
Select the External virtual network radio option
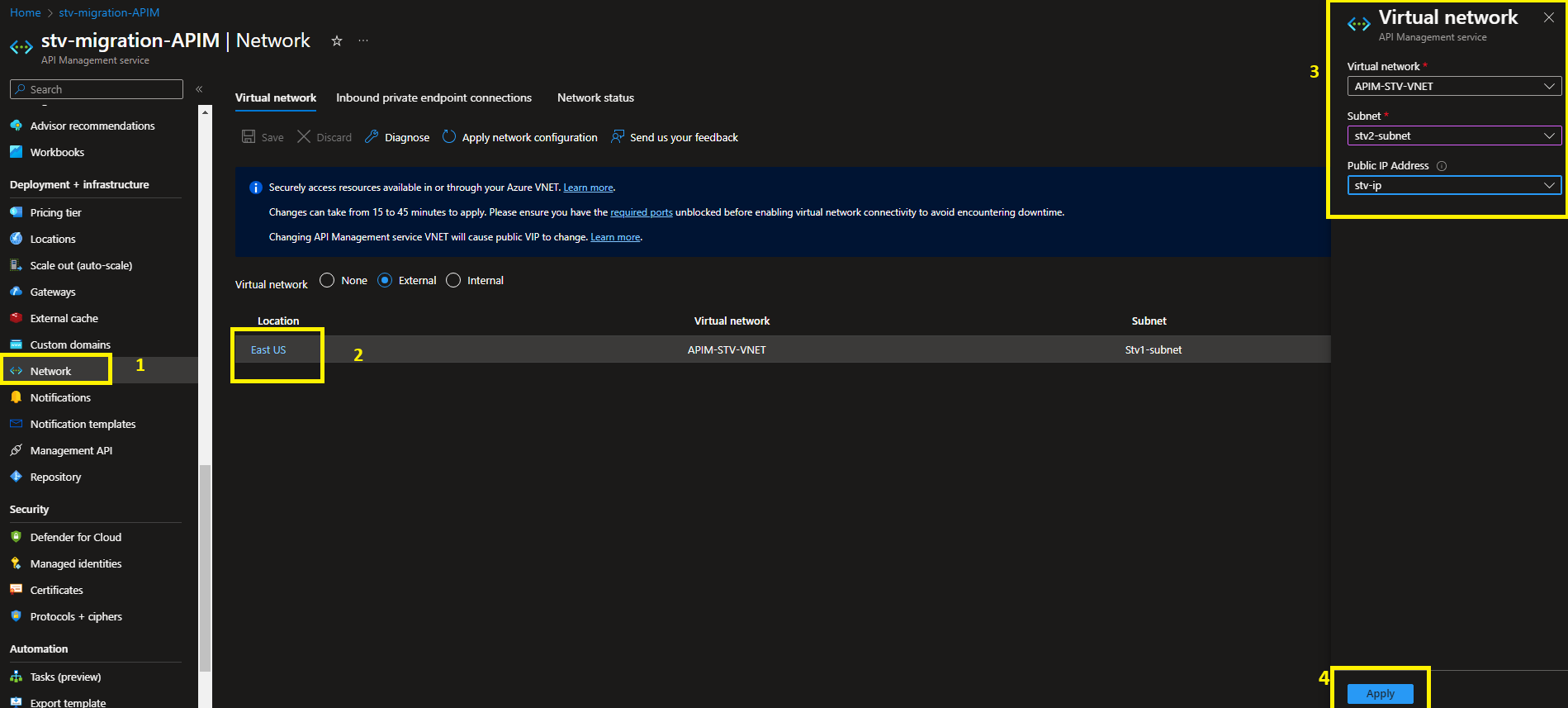(x=385, y=280)
